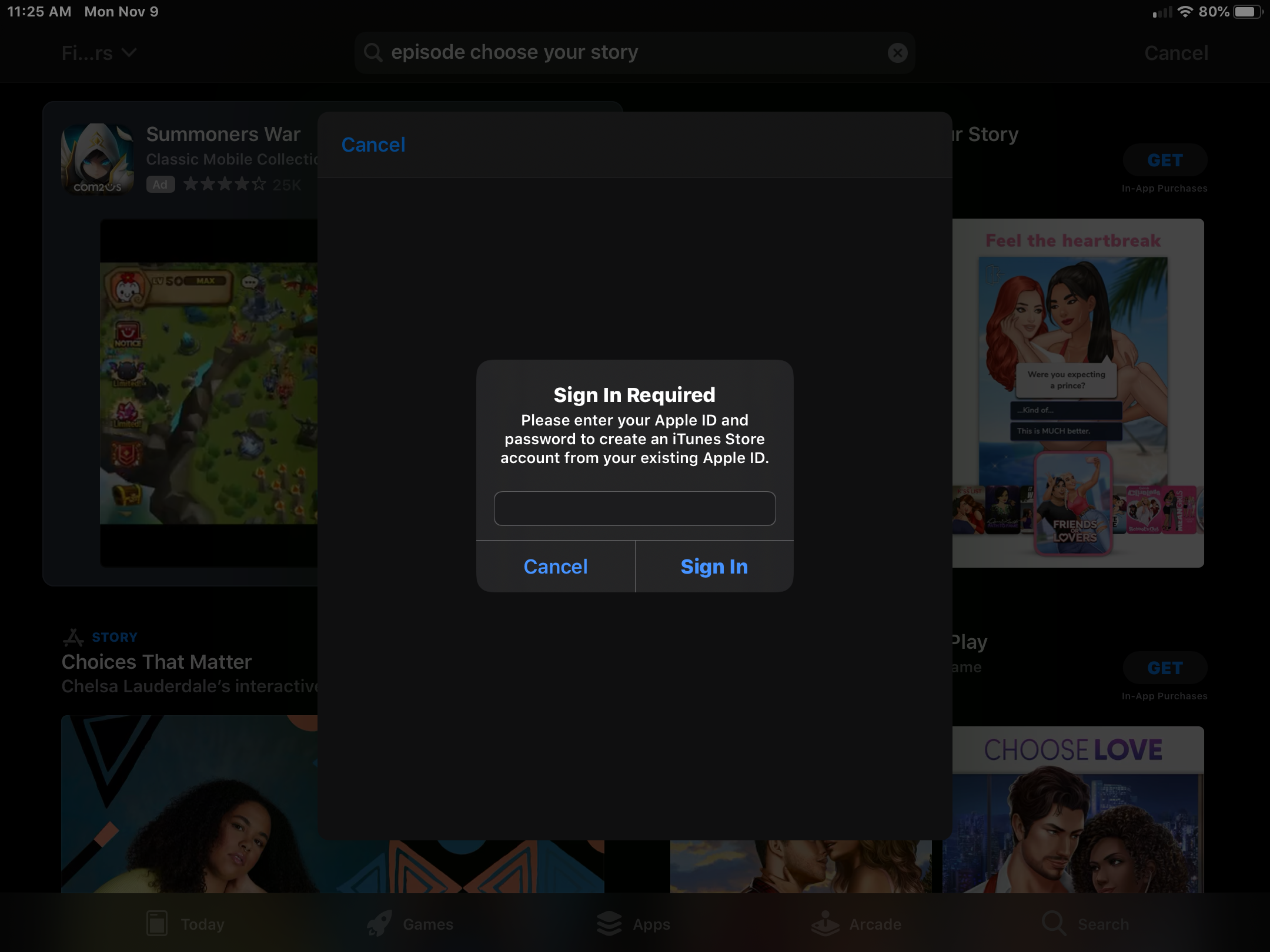
Task: Tap Cancel next to search bar
Action: point(1176,53)
